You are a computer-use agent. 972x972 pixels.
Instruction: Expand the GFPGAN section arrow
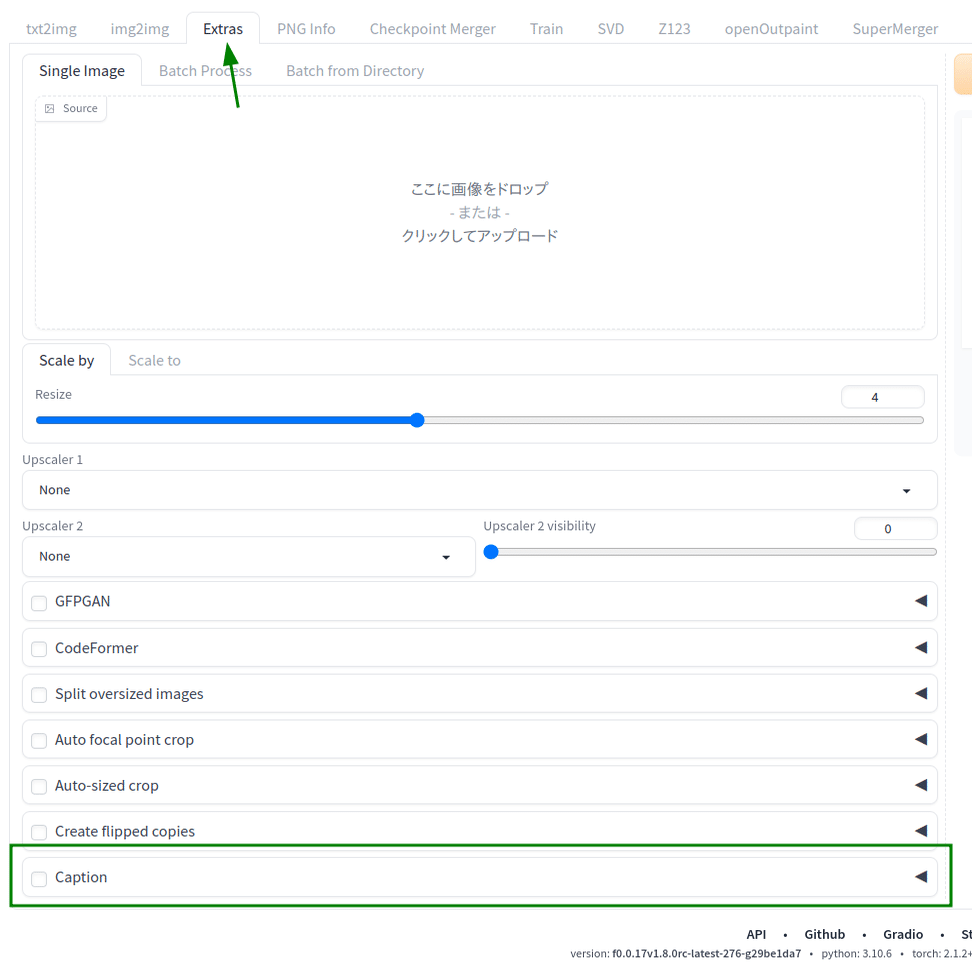click(921, 601)
